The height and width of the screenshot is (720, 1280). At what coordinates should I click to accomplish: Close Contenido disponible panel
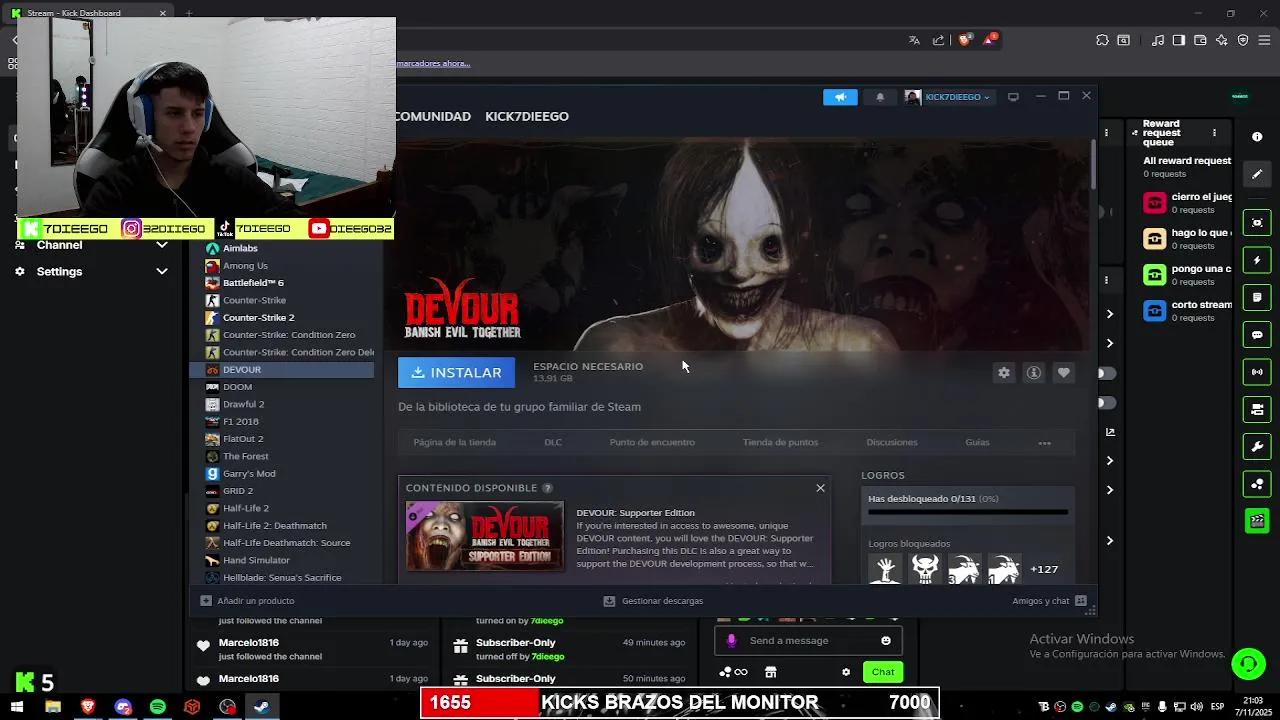point(820,488)
